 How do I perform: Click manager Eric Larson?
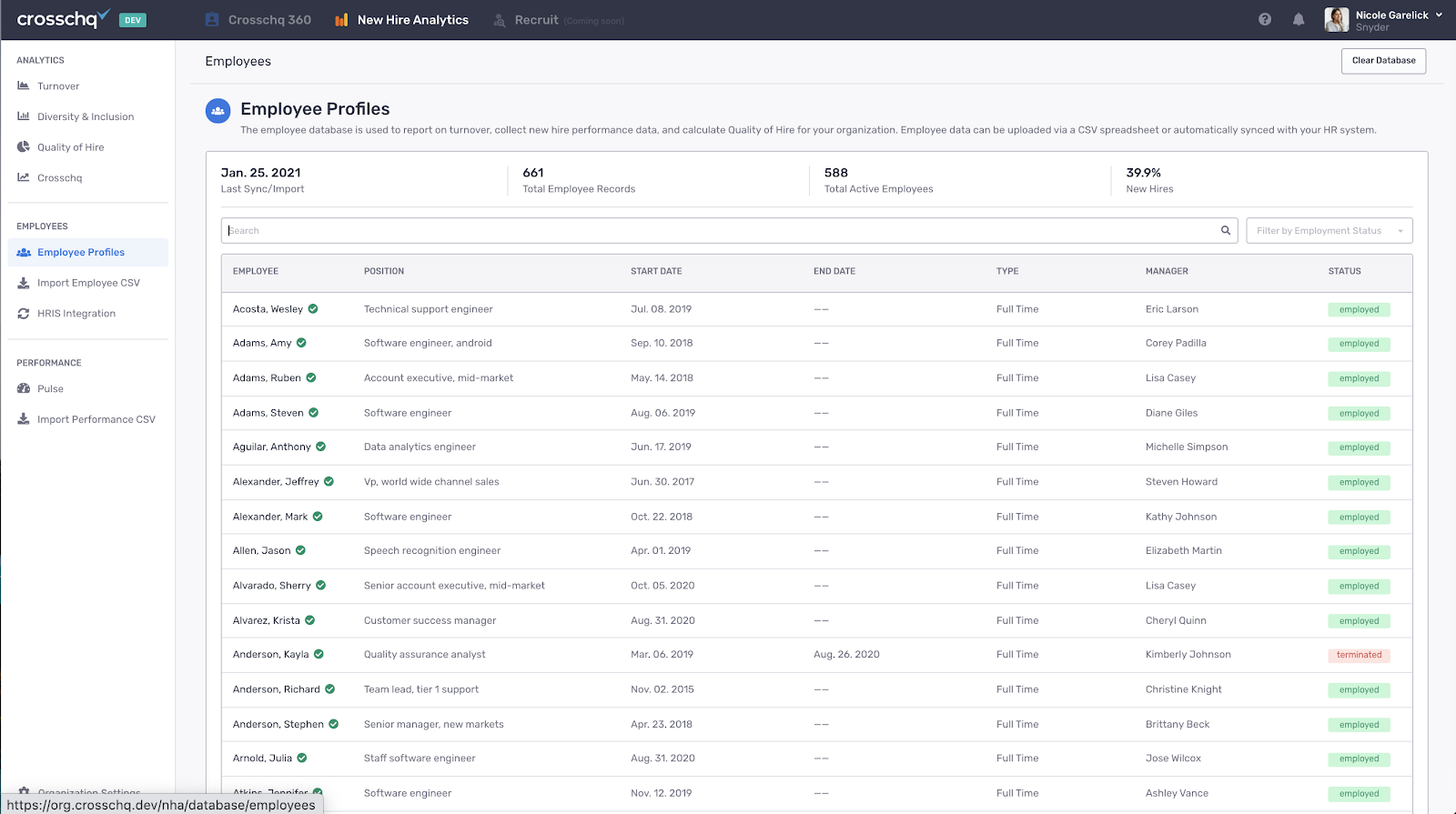pyautogui.click(x=1172, y=309)
